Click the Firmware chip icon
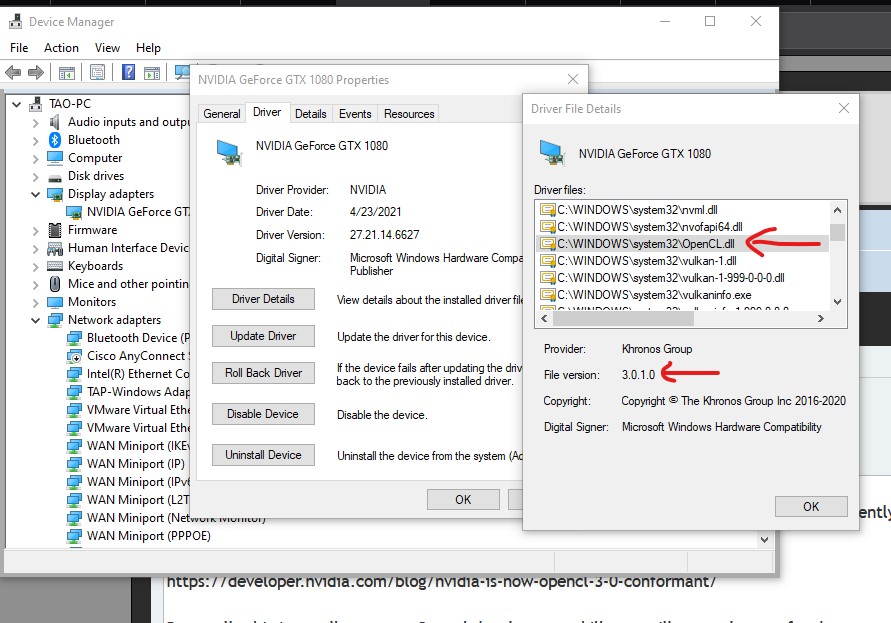The width and height of the screenshot is (891, 623). pyautogui.click(x=55, y=230)
